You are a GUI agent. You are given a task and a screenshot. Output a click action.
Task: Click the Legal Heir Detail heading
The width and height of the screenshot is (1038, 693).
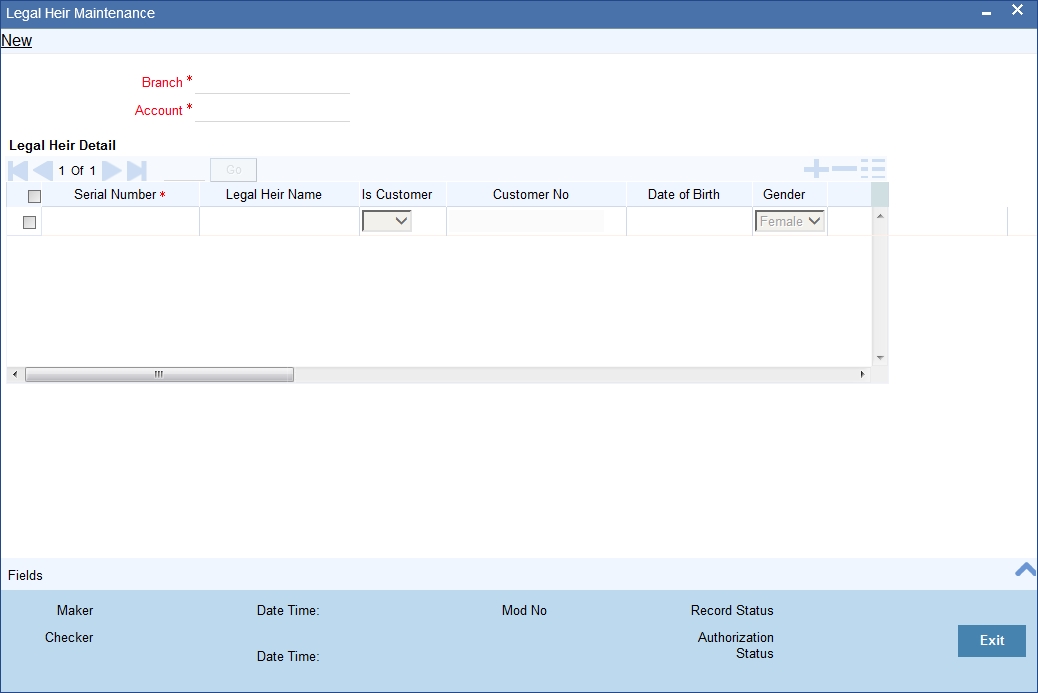pyautogui.click(x=62, y=146)
